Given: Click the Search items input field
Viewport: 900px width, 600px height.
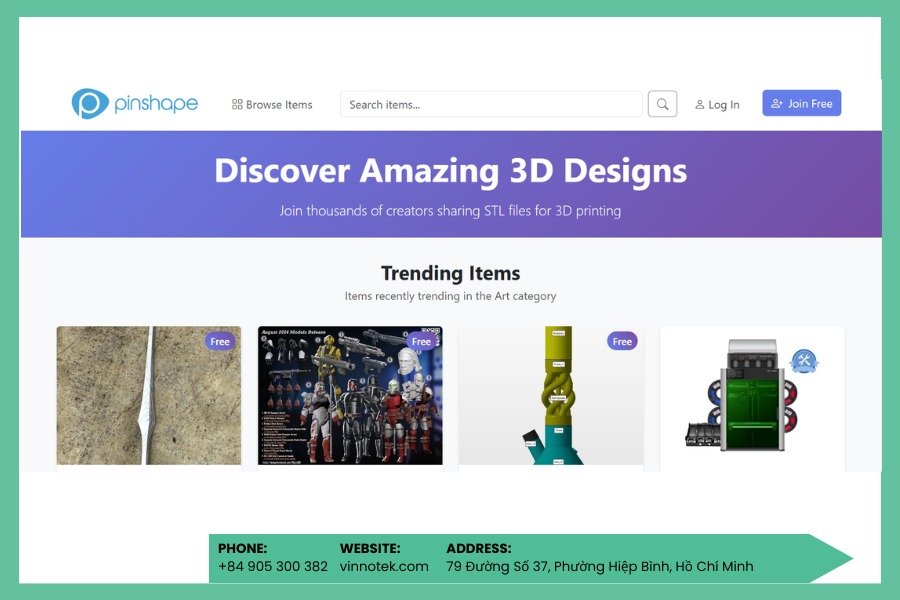Looking at the screenshot, I should (491, 104).
